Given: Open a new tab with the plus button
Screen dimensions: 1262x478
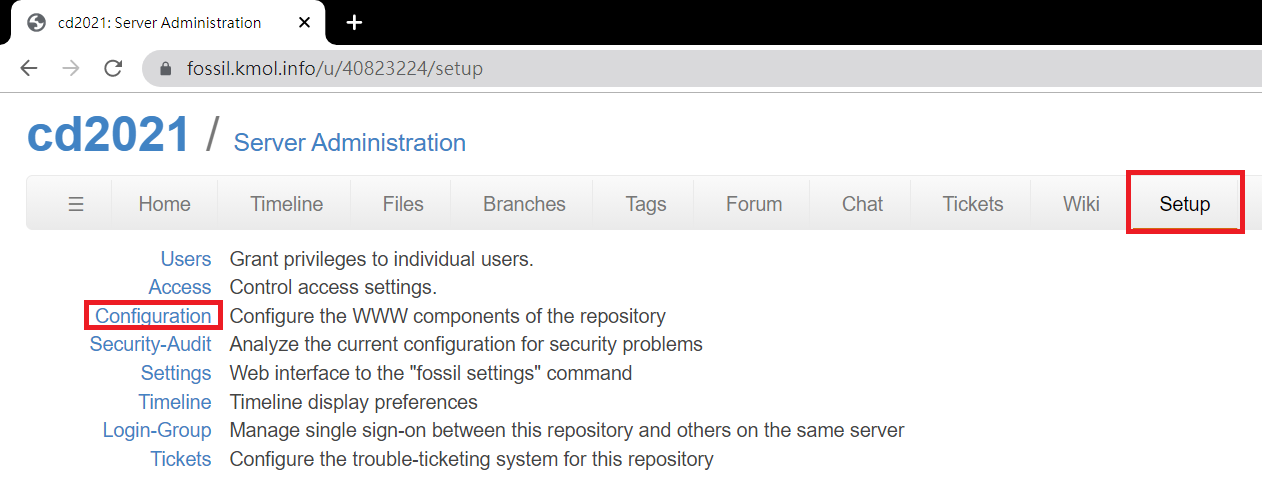Looking at the screenshot, I should [353, 22].
